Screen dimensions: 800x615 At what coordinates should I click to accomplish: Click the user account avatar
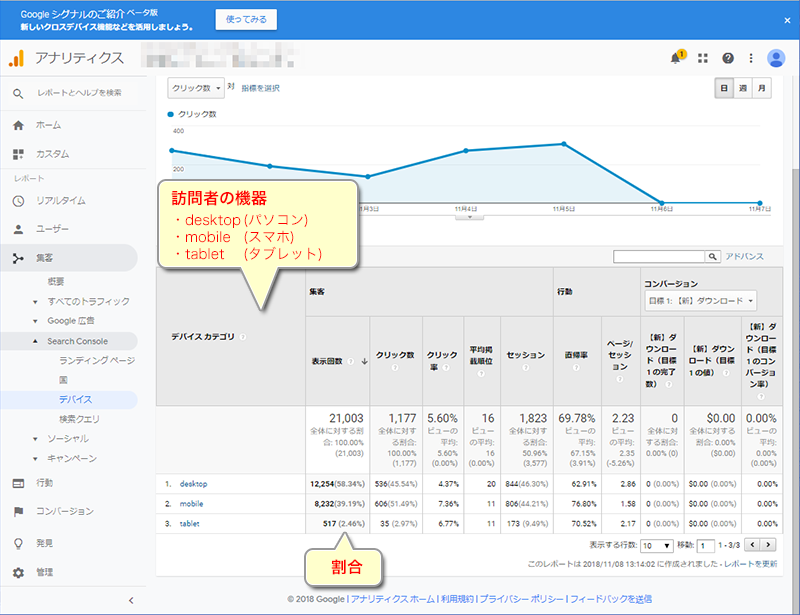click(776, 58)
